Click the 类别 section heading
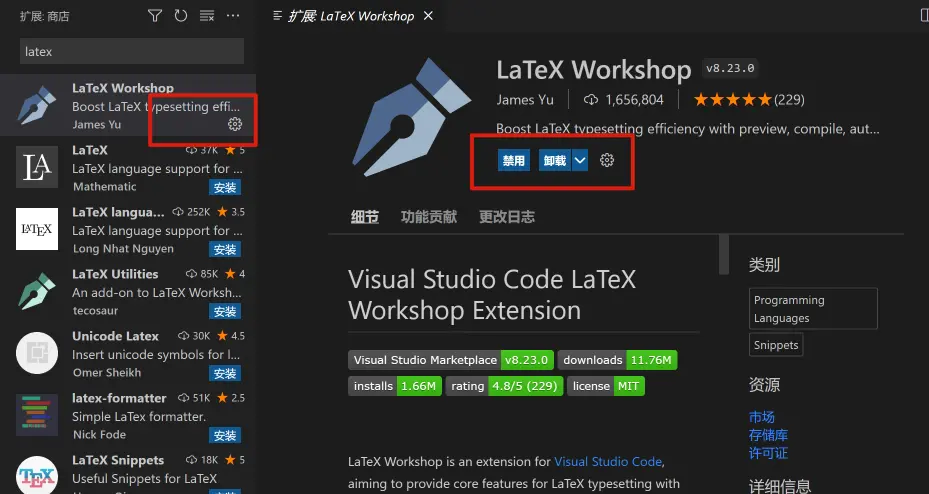The height and width of the screenshot is (494, 929). [764, 264]
